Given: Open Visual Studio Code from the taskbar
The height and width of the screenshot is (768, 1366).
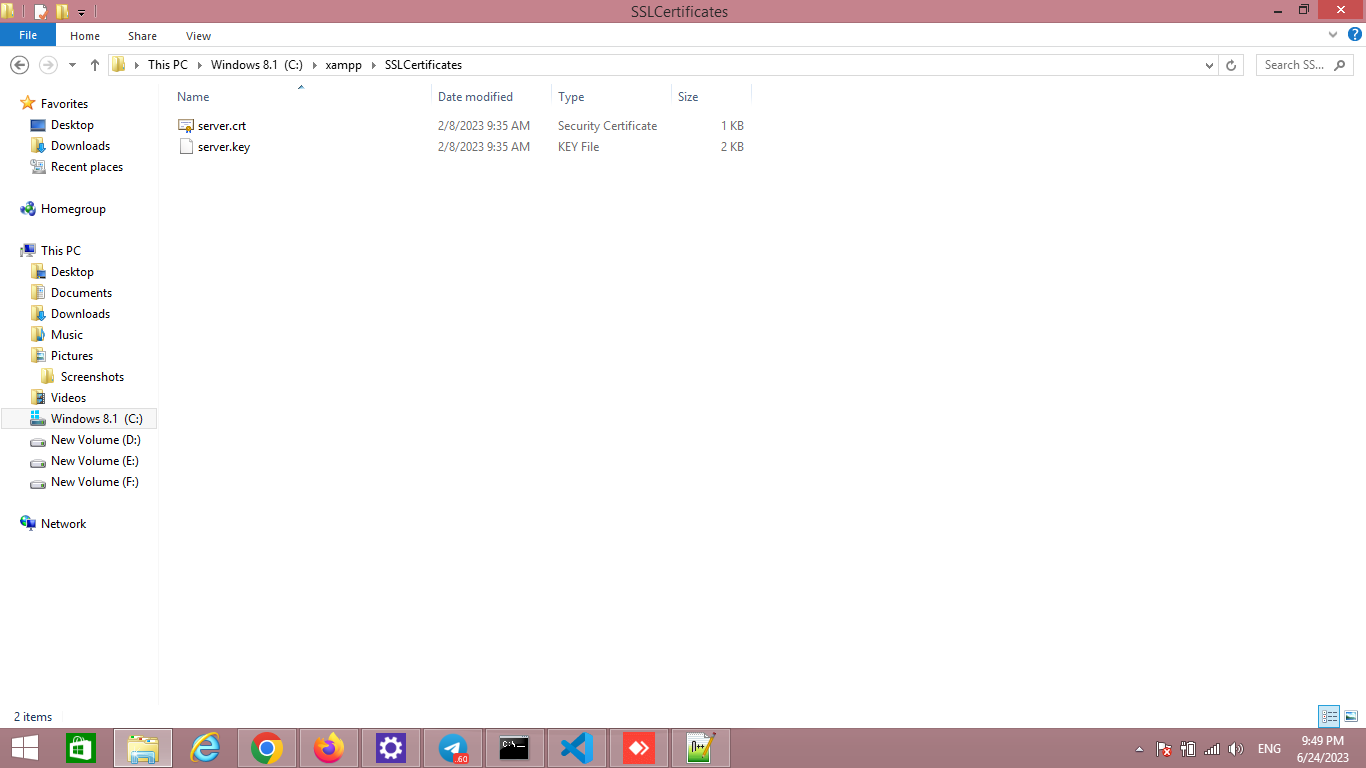Looking at the screenshot, I should 577,748.
